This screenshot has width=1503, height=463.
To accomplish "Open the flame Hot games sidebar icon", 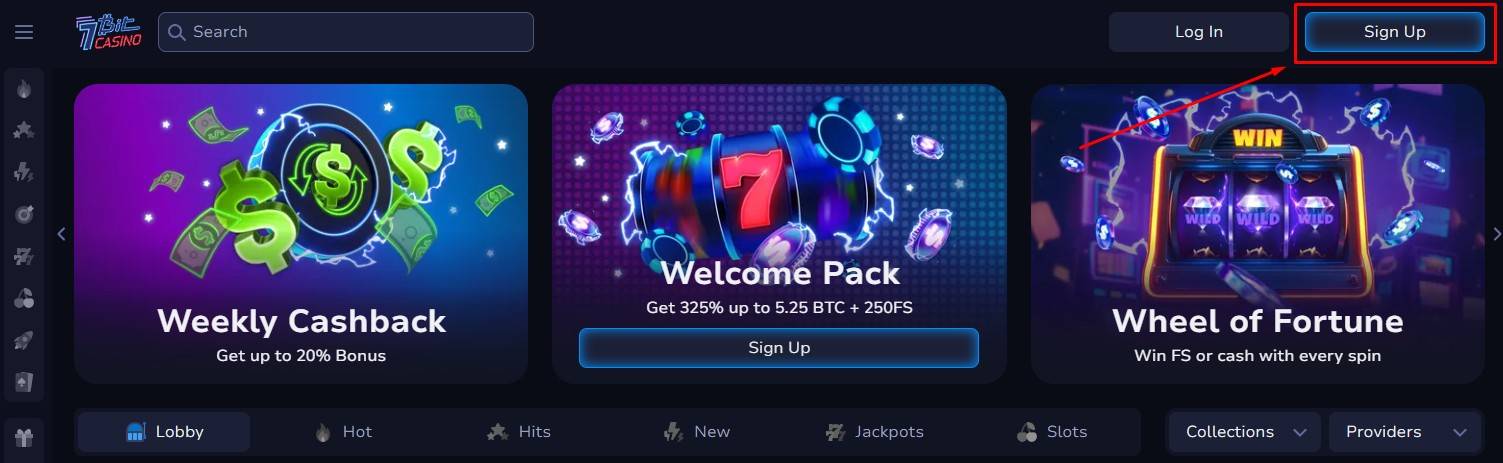I will (x=24, y=89).
